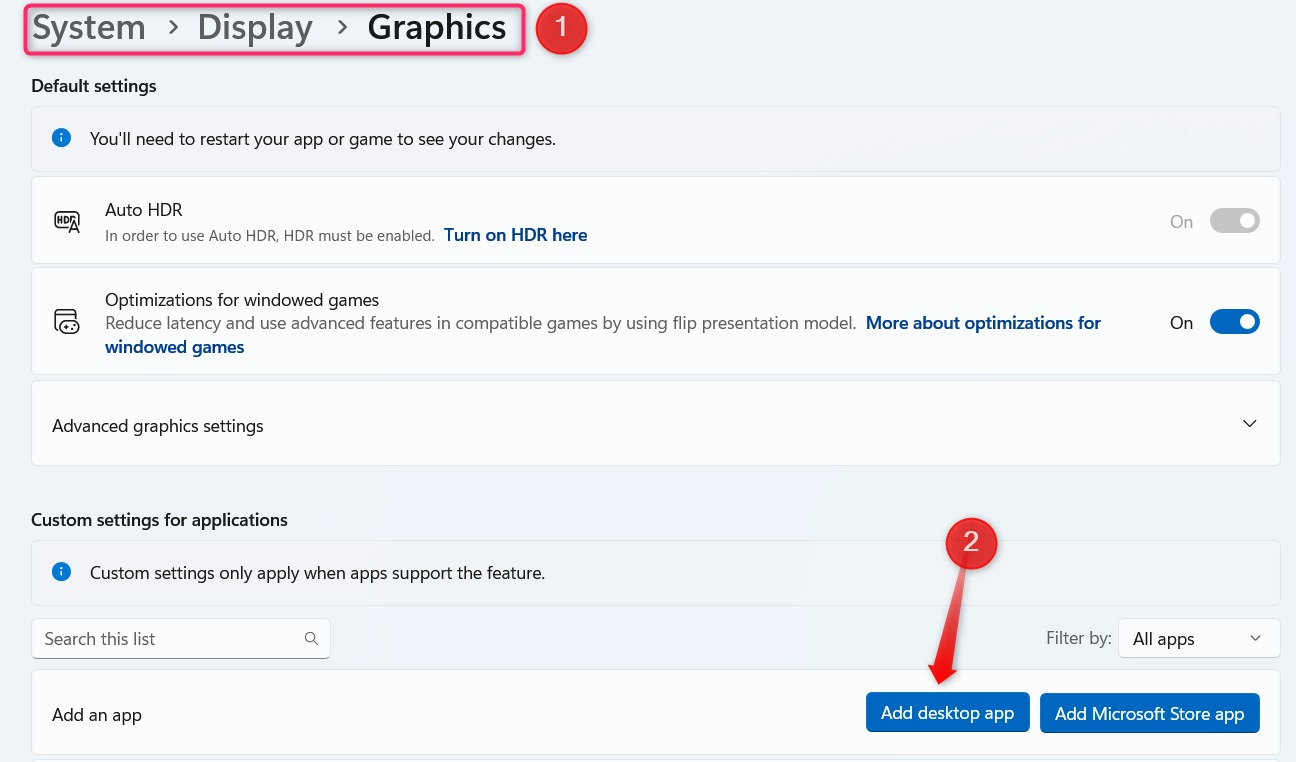
Task: Click the Auto HDR title text
Action: point(144,210)
